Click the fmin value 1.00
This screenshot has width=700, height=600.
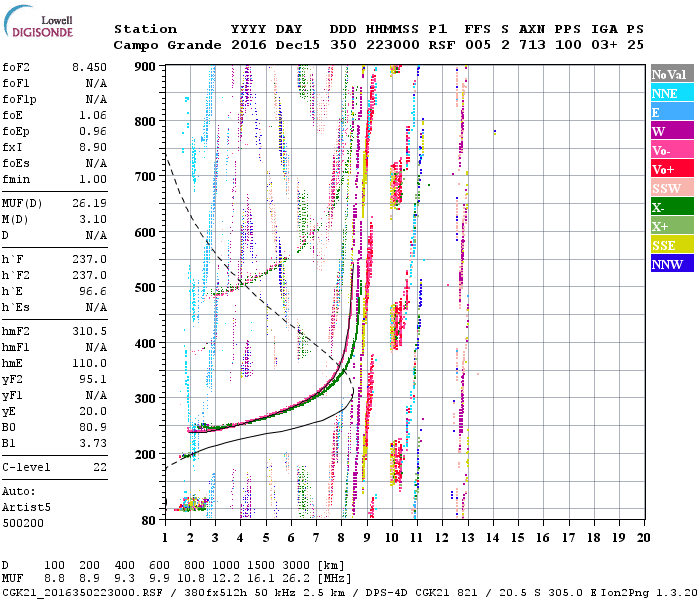[92, 179]
